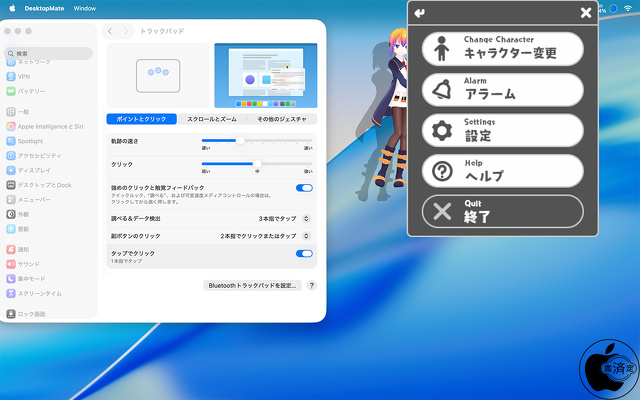Adjust the クリック pressure slider

257,164
